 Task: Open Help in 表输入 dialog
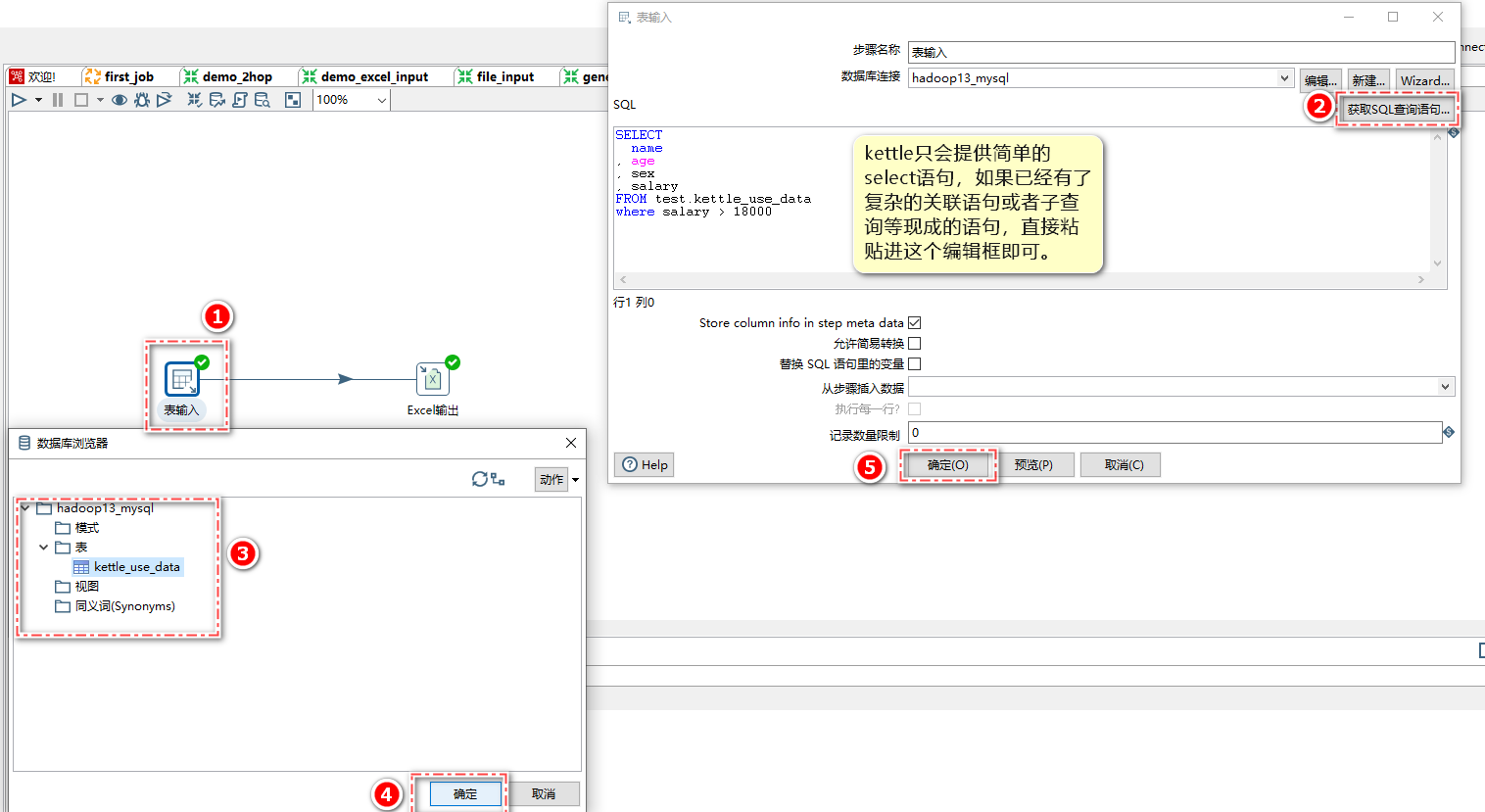tap(645, 464)
